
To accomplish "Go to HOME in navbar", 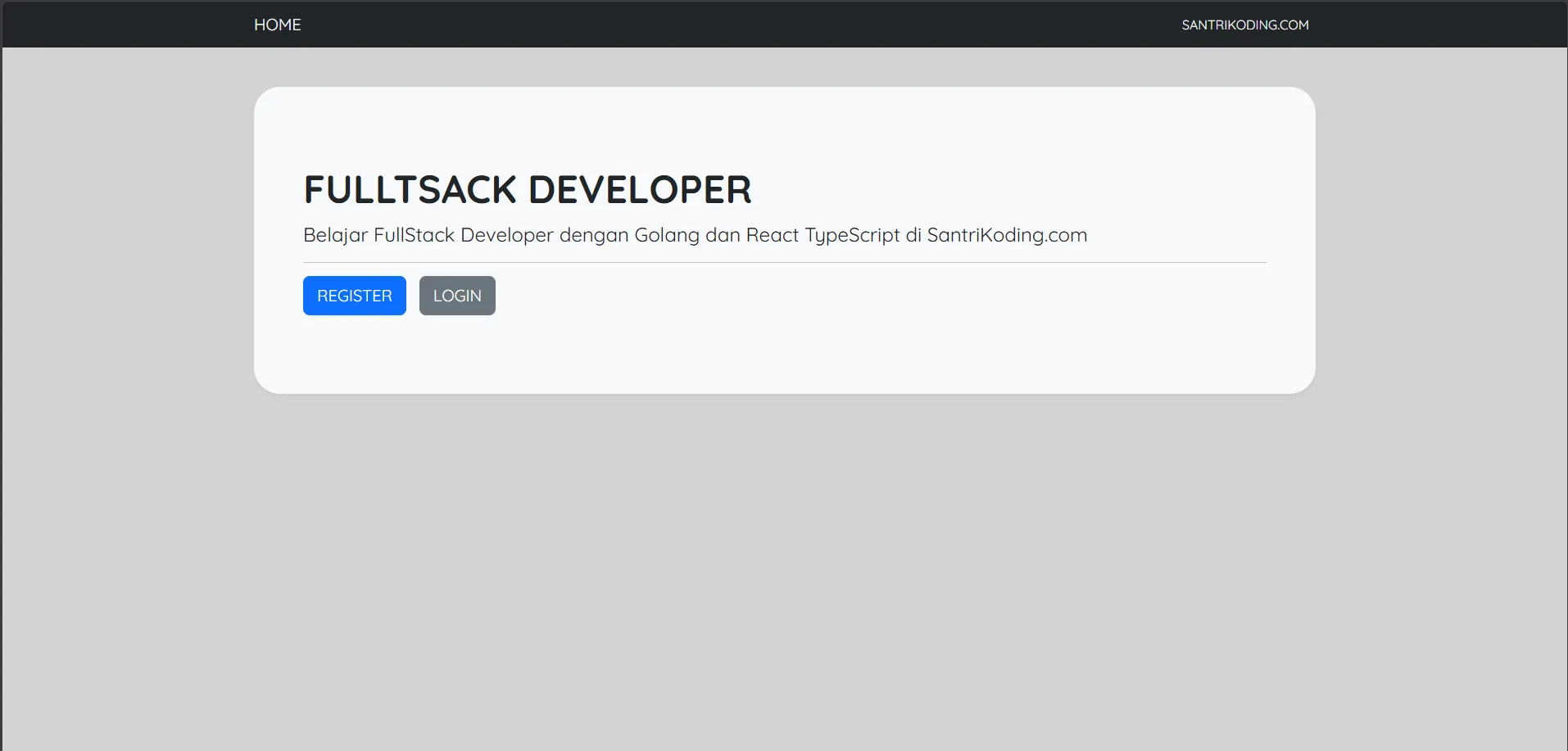I will (x=277, y=25).
